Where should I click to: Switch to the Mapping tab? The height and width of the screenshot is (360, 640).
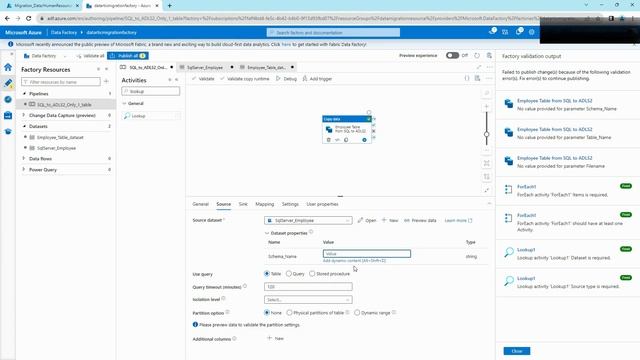(x=264, y=204)
